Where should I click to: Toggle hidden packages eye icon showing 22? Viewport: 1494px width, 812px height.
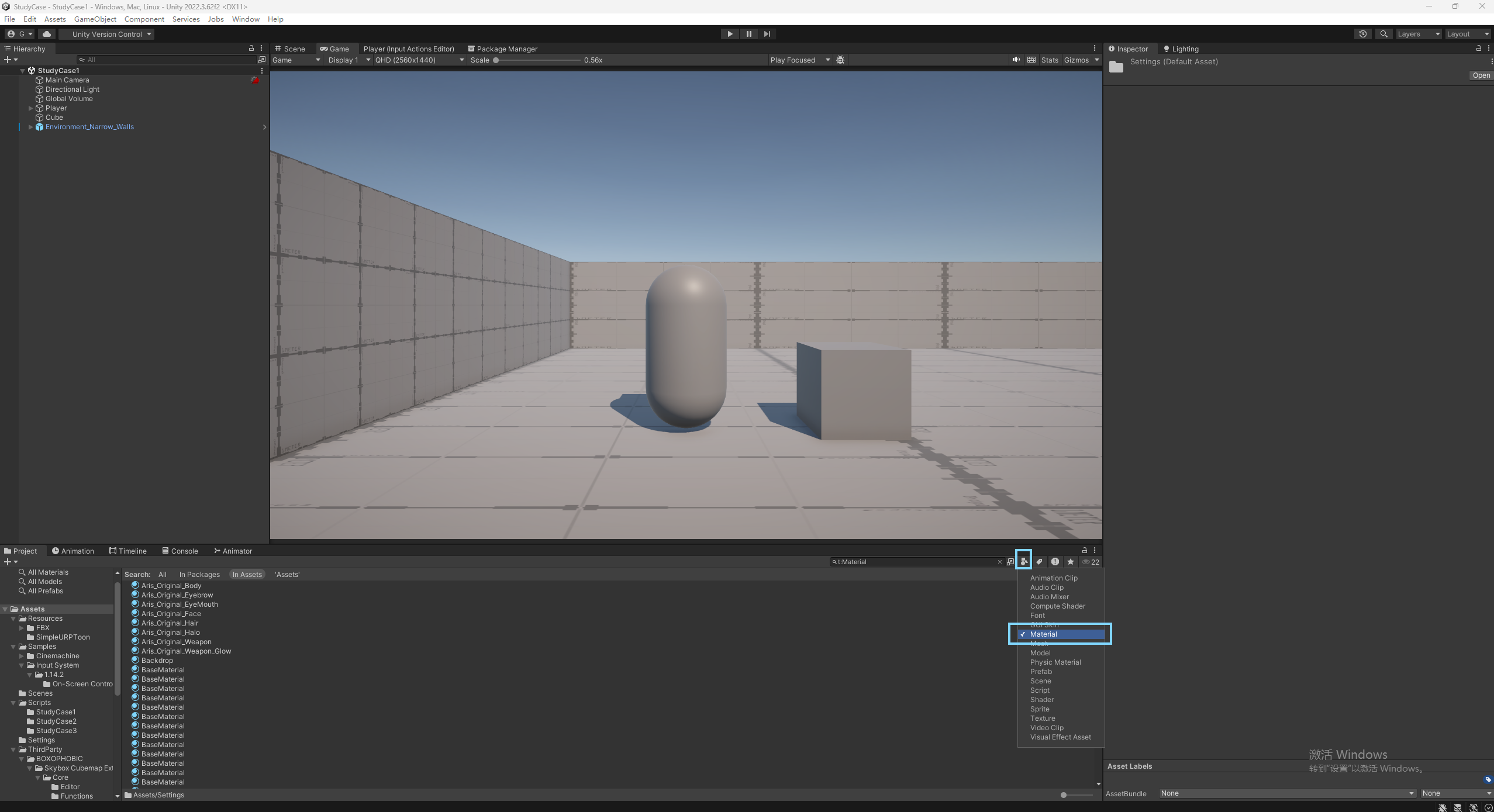pyautogui.click(x=1091, y=562)
